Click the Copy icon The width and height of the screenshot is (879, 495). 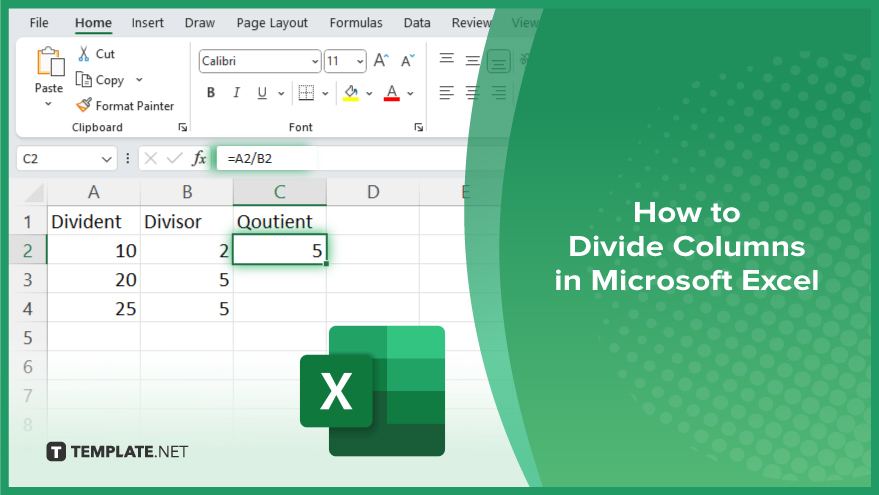84,80
